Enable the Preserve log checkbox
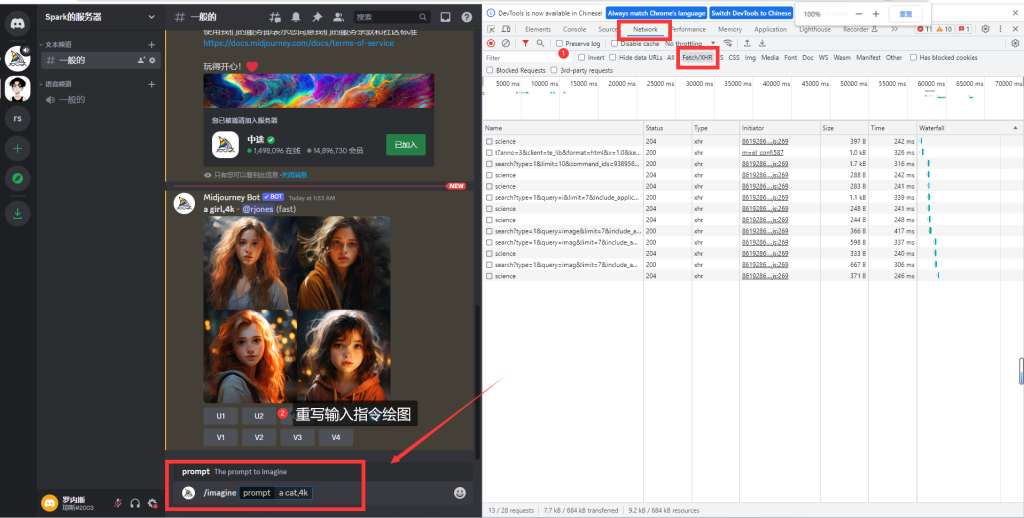Viewport: 1024px width, 518px height. [x=560, y=44]
